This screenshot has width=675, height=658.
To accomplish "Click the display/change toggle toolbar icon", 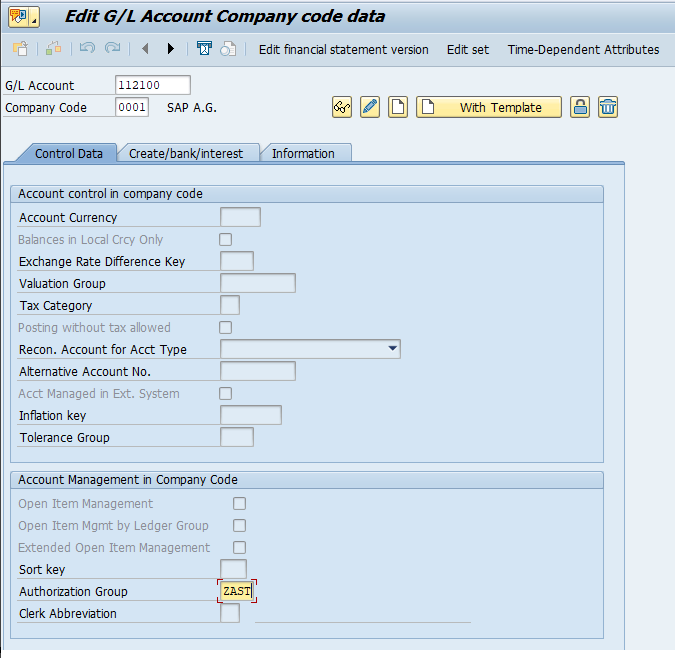I will click(54, 49).
